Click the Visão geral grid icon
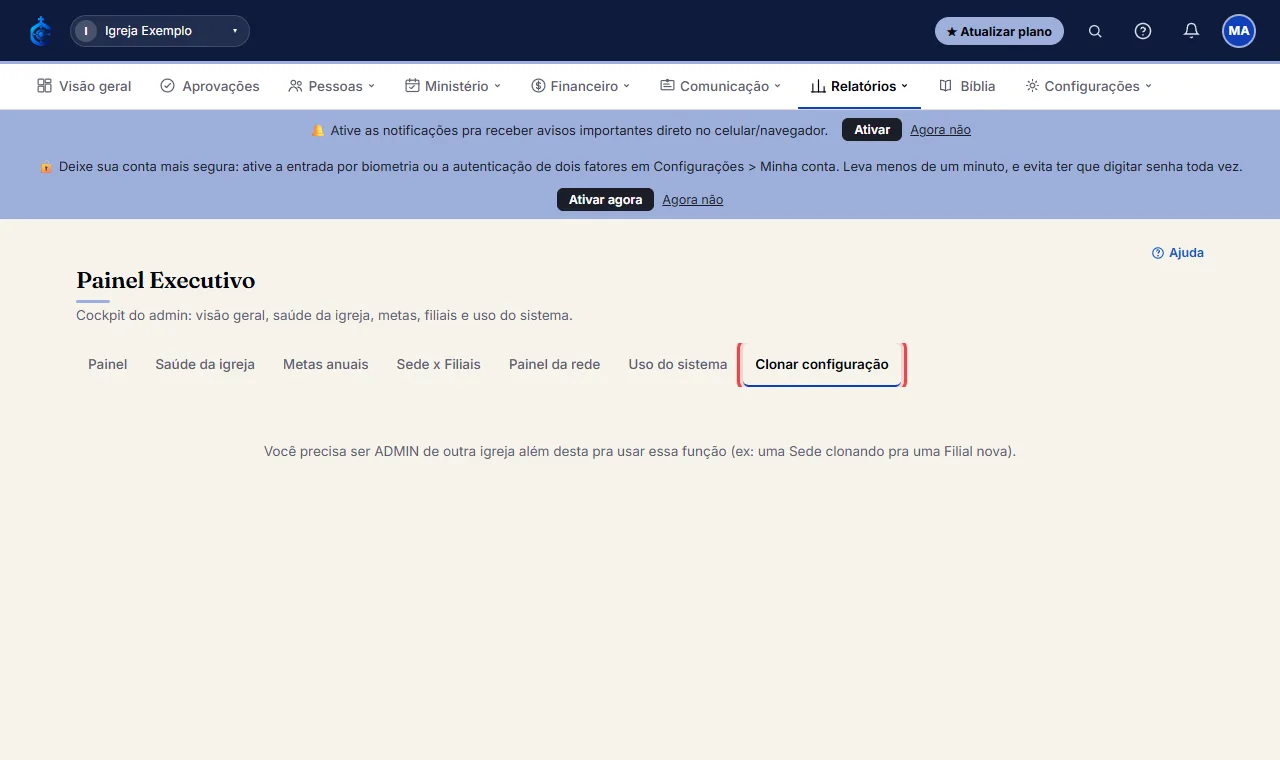The height and width of the screenshot is (760, 1280). pos(44,86)
